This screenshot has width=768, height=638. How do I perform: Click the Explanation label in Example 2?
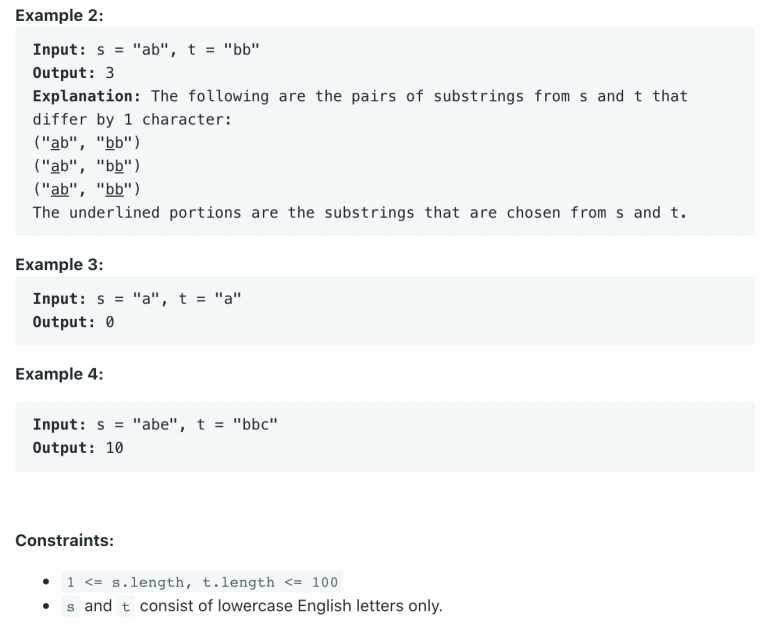[x=87, y=96]
